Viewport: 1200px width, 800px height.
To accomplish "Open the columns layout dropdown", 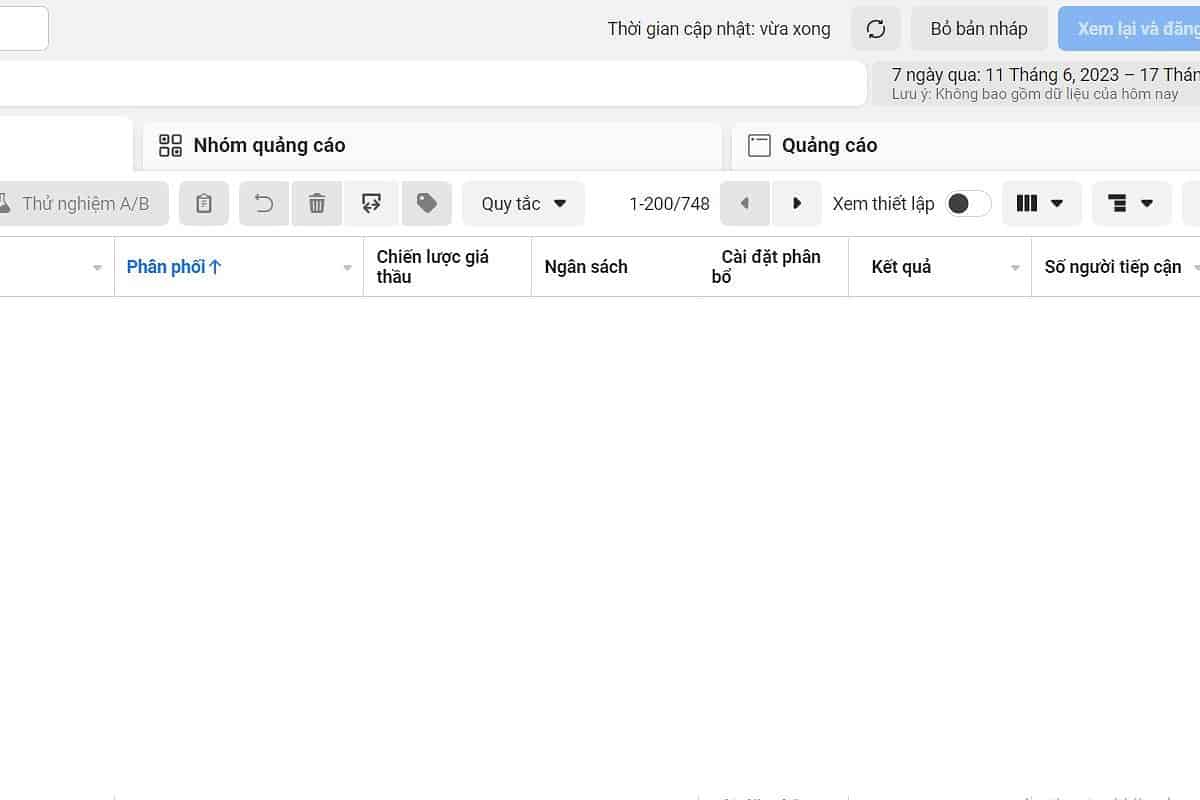I will (x=1040, y=204).
